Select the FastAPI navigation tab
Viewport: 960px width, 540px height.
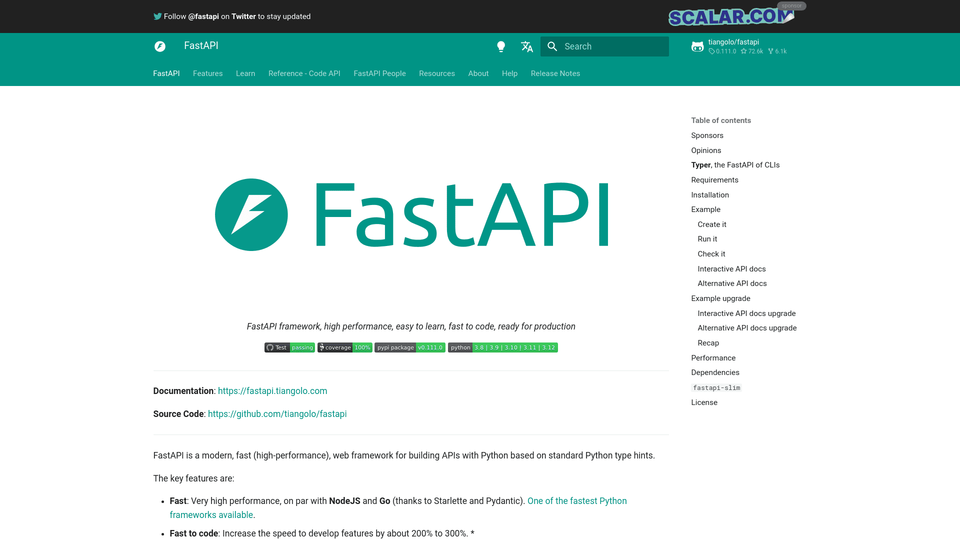click(x=167, y=73)
